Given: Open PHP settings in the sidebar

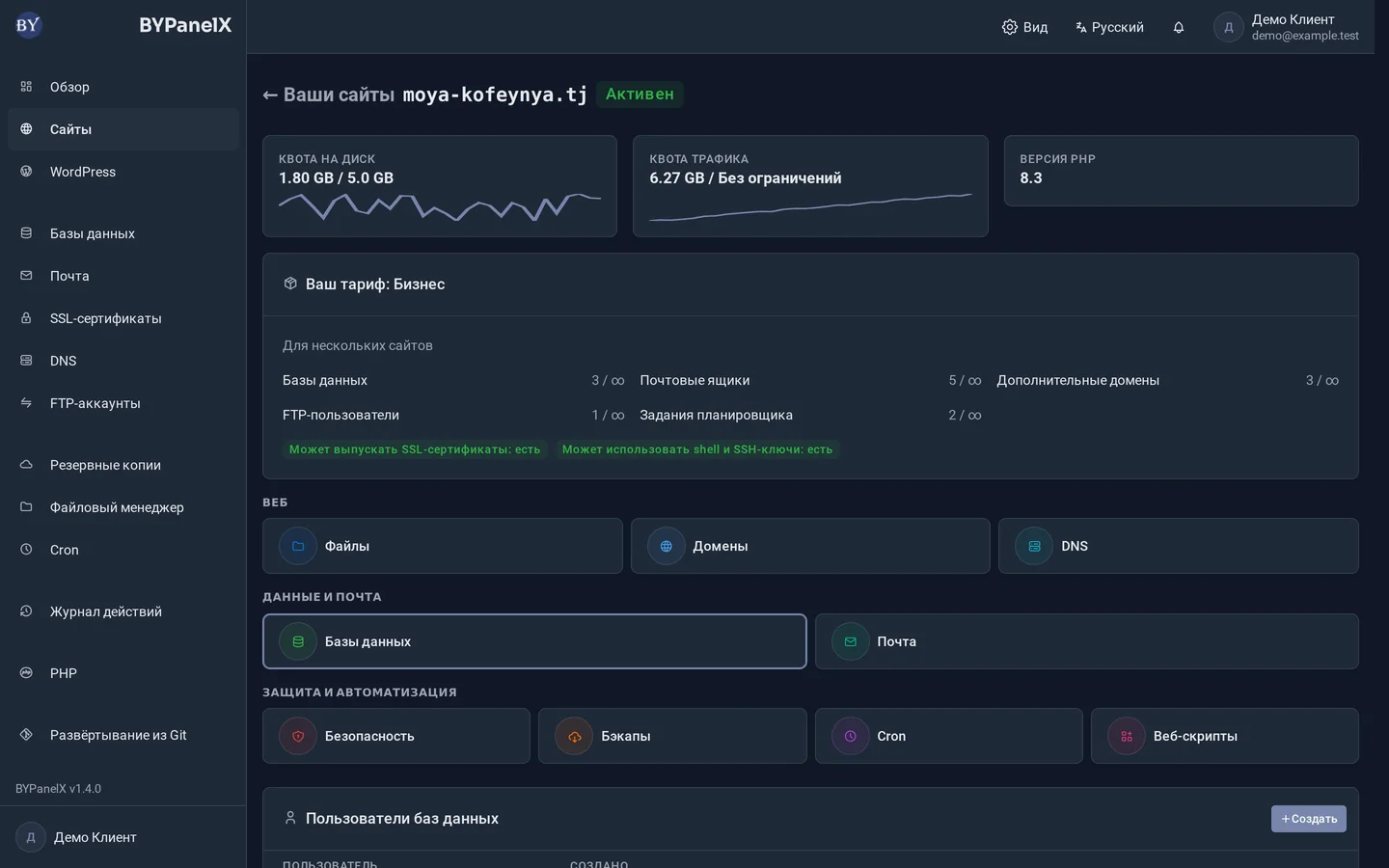Looking at the screenshot, I should click(123, 673).
